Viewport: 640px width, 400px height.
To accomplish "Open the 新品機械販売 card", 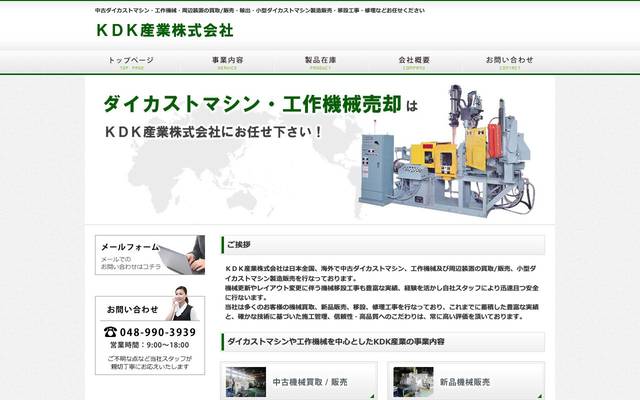I will point(466,381).
